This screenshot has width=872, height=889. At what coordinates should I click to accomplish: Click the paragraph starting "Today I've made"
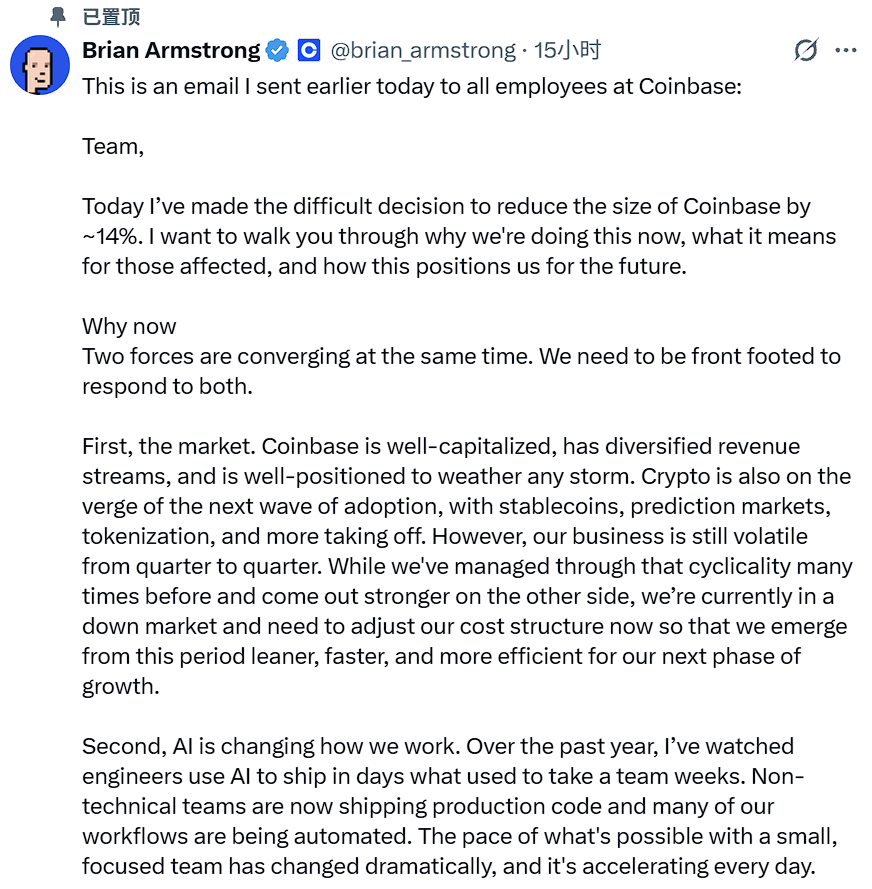click(x=459, y=236)
